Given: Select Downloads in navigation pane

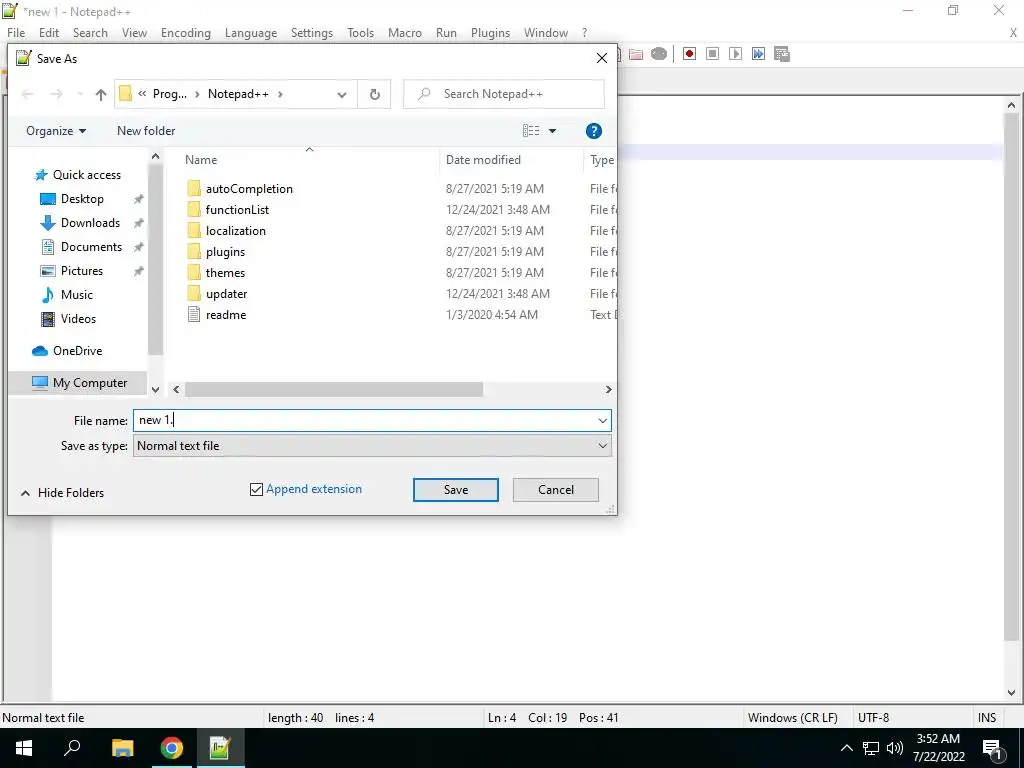Looking at the screenshot, I should click(80, 223).
